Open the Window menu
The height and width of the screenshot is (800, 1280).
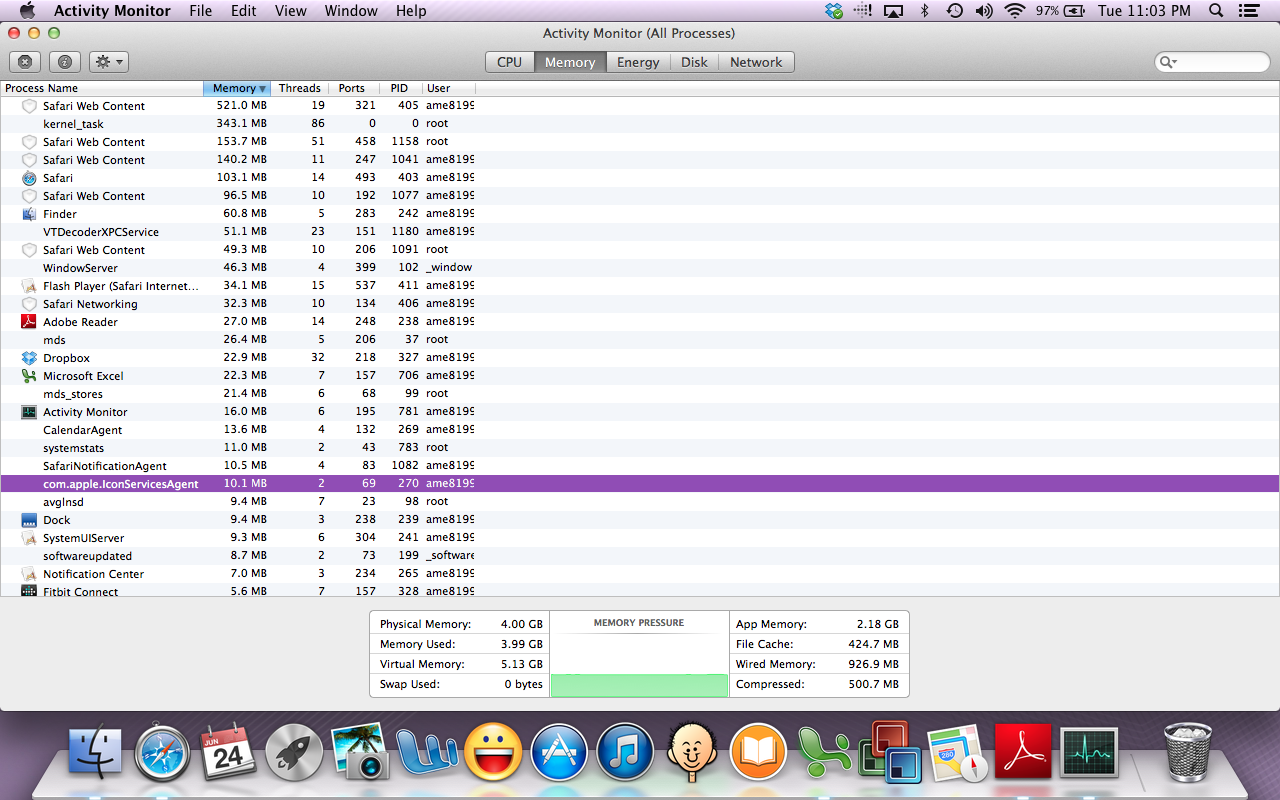click(351, 11)
